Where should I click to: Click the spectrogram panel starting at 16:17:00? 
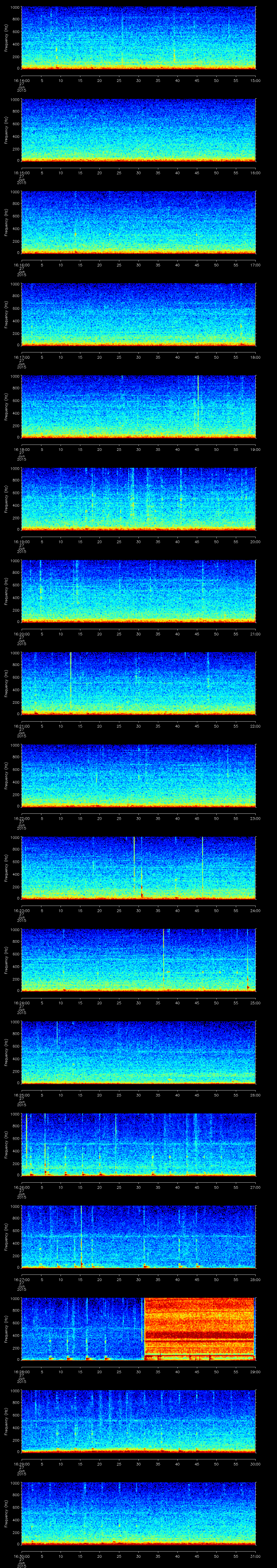coord(138,314)
